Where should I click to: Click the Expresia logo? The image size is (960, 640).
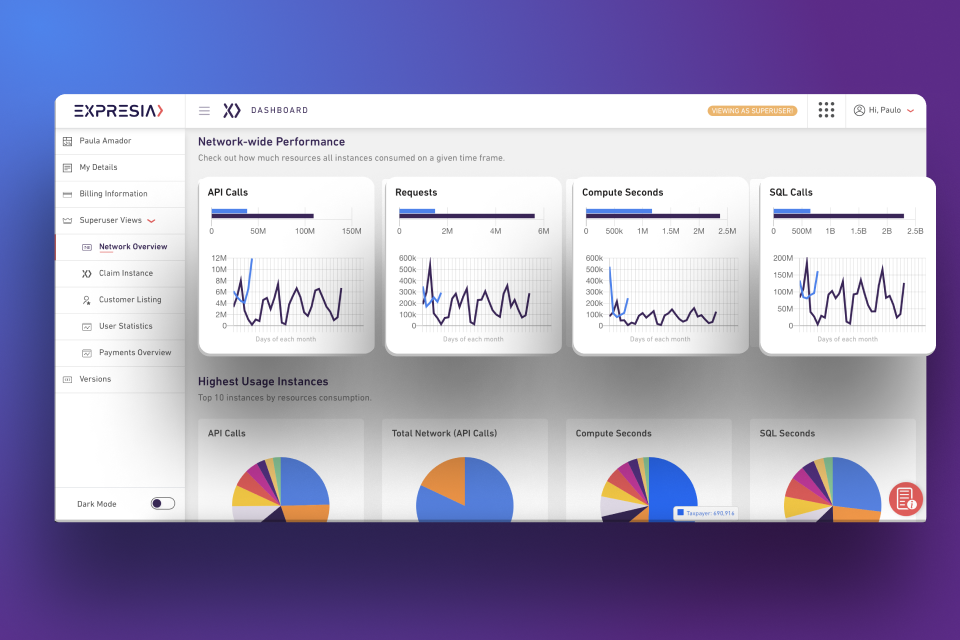pyautogui.click(x=119, y=111)
